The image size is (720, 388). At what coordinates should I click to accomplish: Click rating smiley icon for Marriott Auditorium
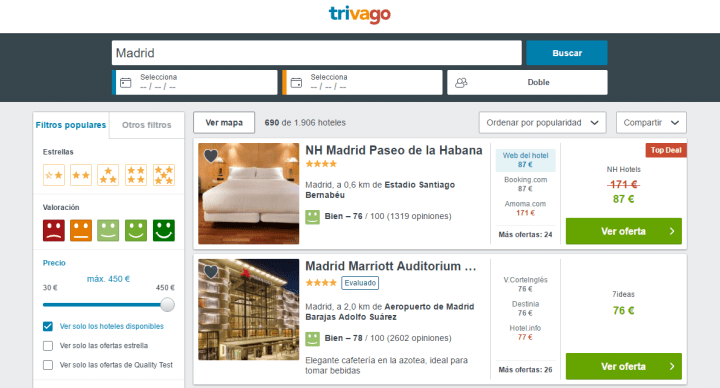pos(313,339)
